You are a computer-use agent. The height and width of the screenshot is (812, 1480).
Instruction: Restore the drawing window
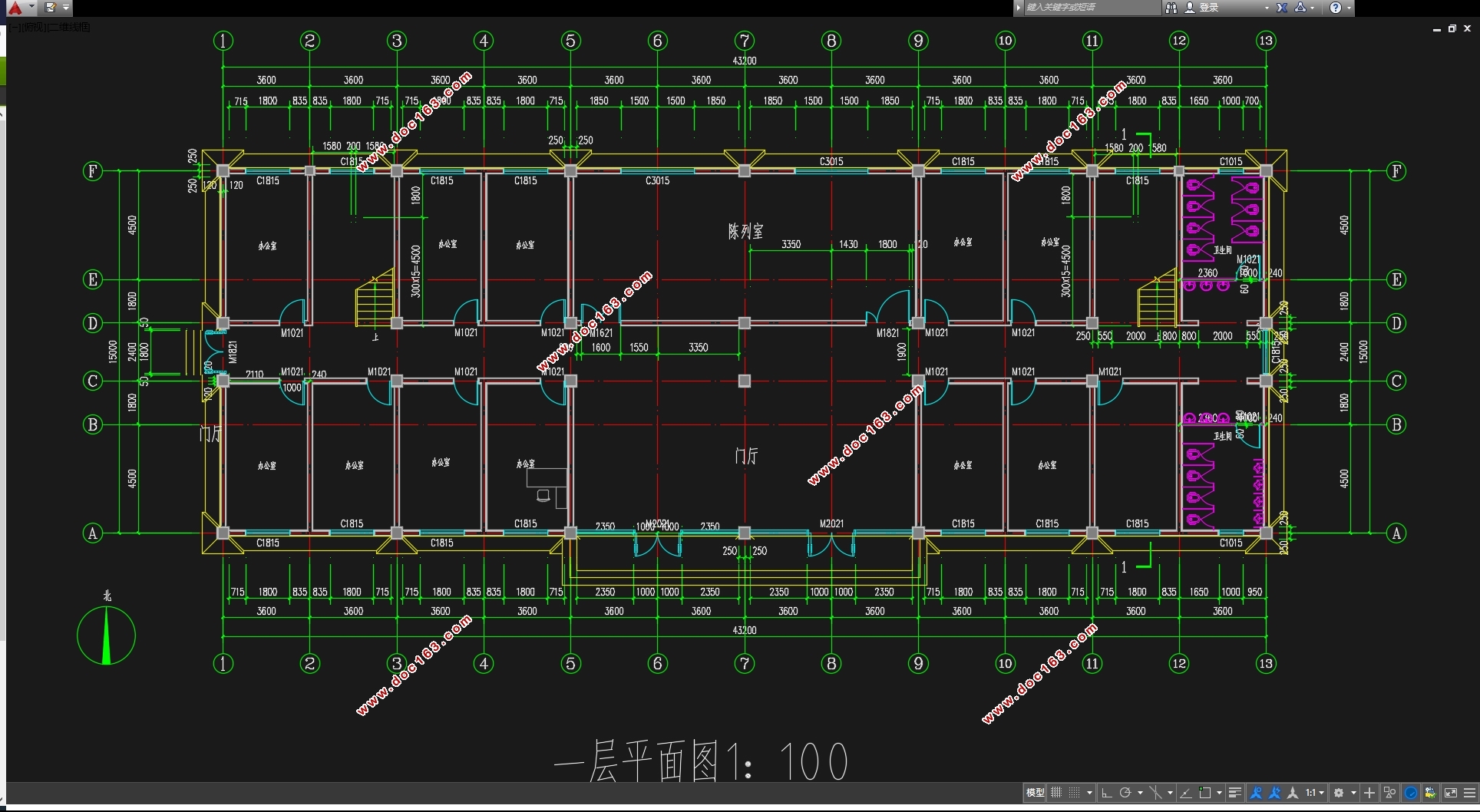(1452, 28)
